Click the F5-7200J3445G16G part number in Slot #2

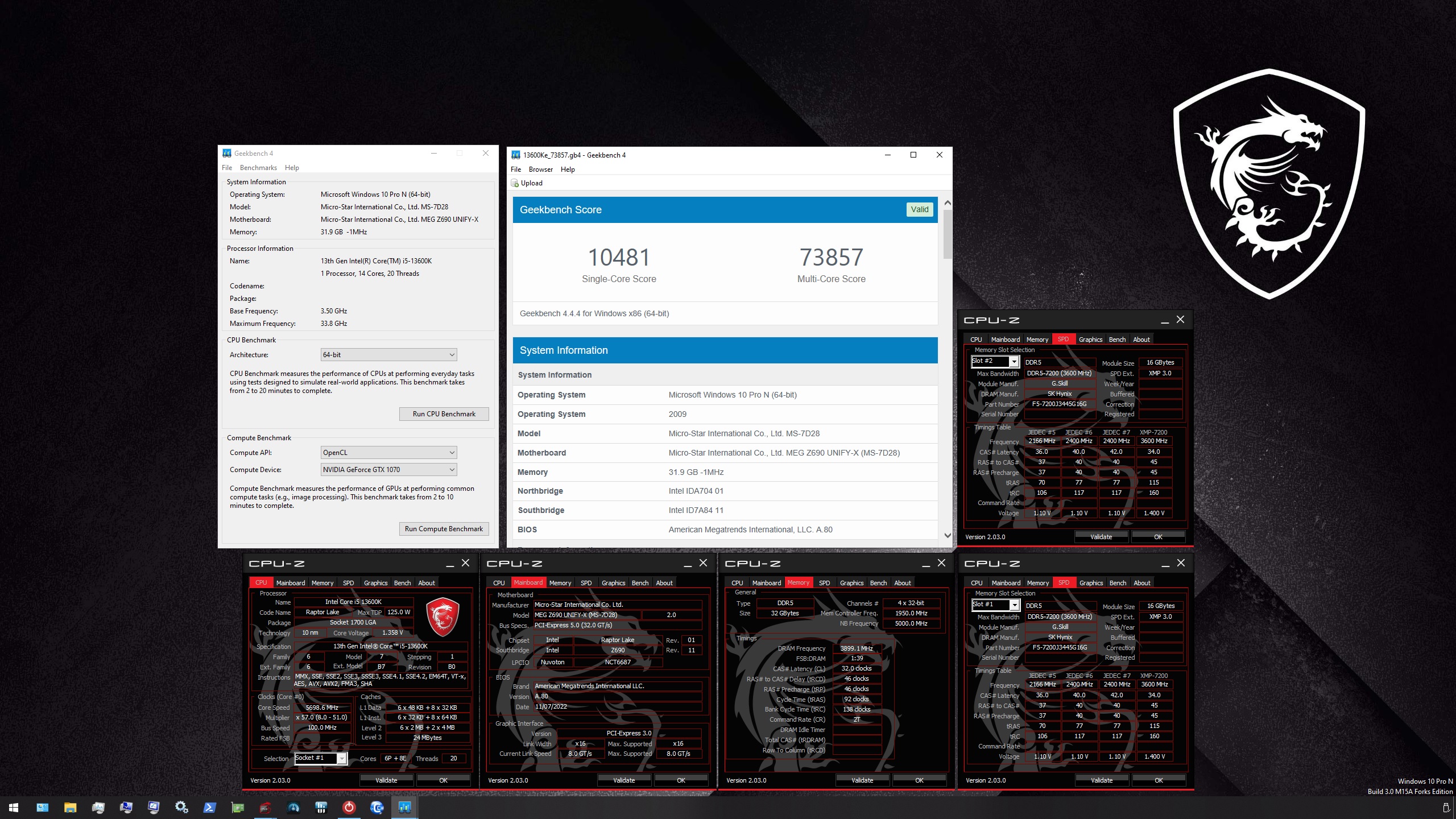[1060, 404]
